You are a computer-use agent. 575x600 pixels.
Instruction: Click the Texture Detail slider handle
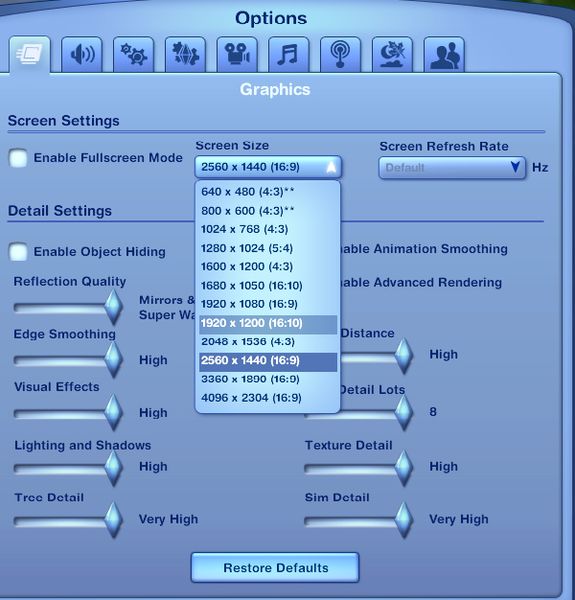(x=404, y=468)
